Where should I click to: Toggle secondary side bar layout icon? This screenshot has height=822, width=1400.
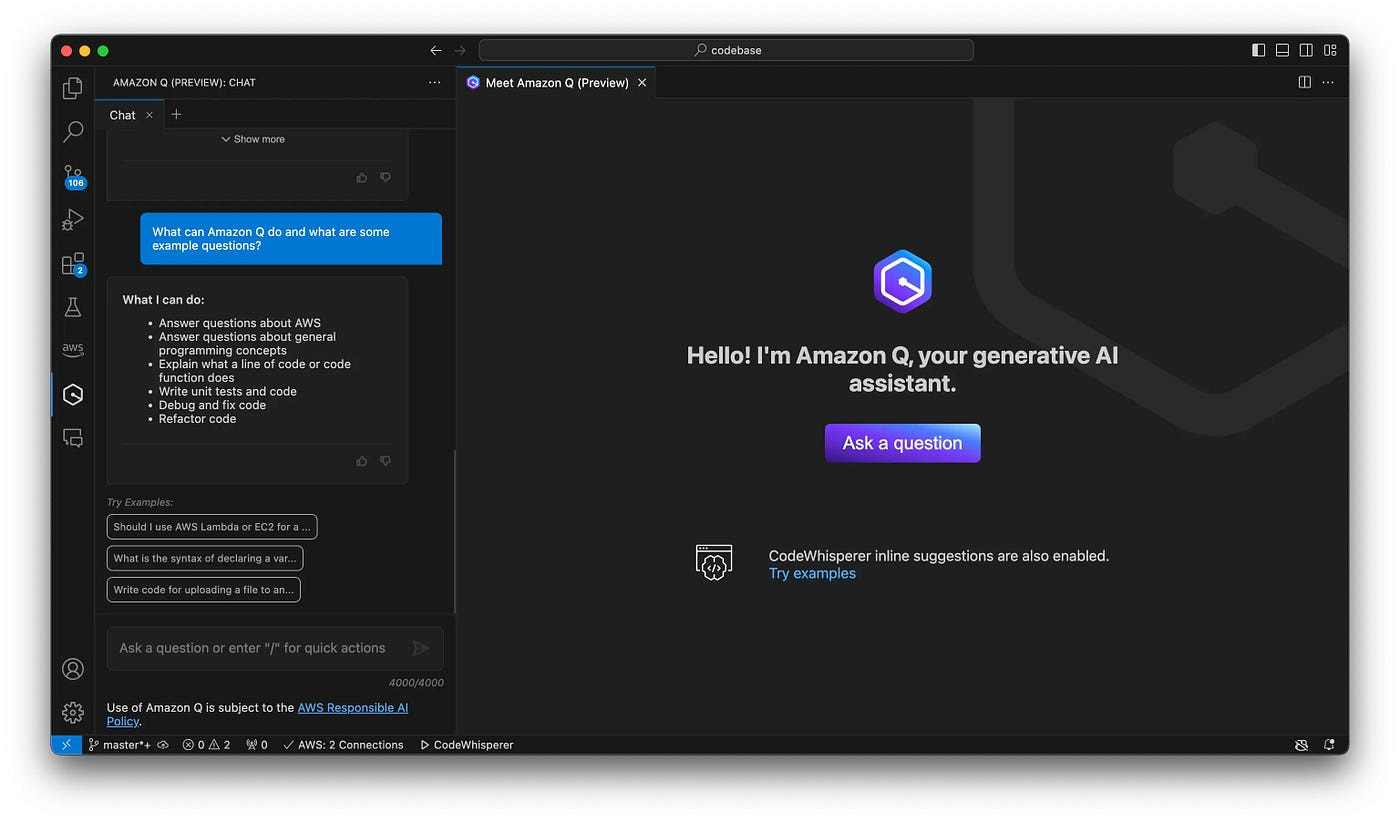(1306, 50)
